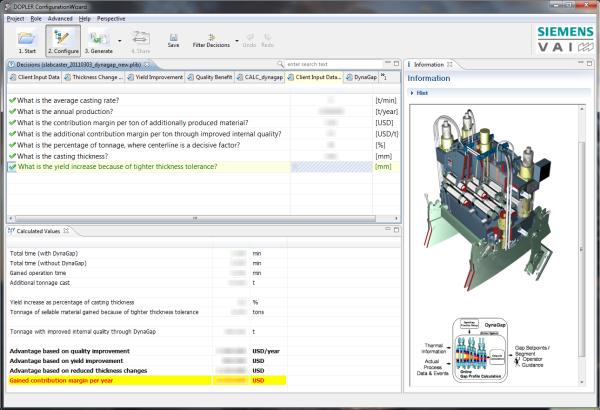Click green check beside average casting rate question
This screenshot has height=410, width=600.
click(x=12, y=100)
